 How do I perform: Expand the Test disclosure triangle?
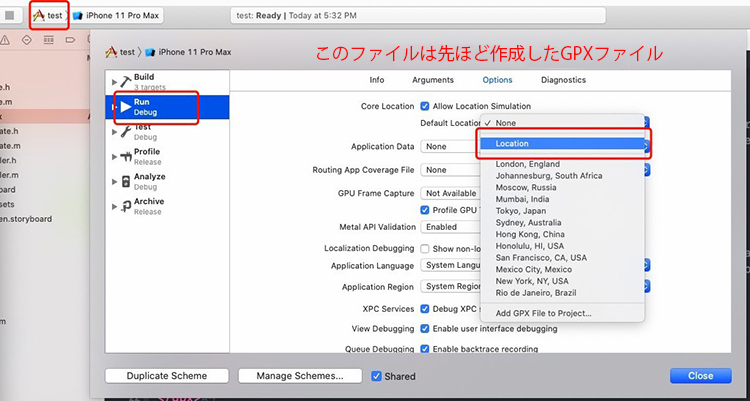pyautogui.click(x=114, y=132)
